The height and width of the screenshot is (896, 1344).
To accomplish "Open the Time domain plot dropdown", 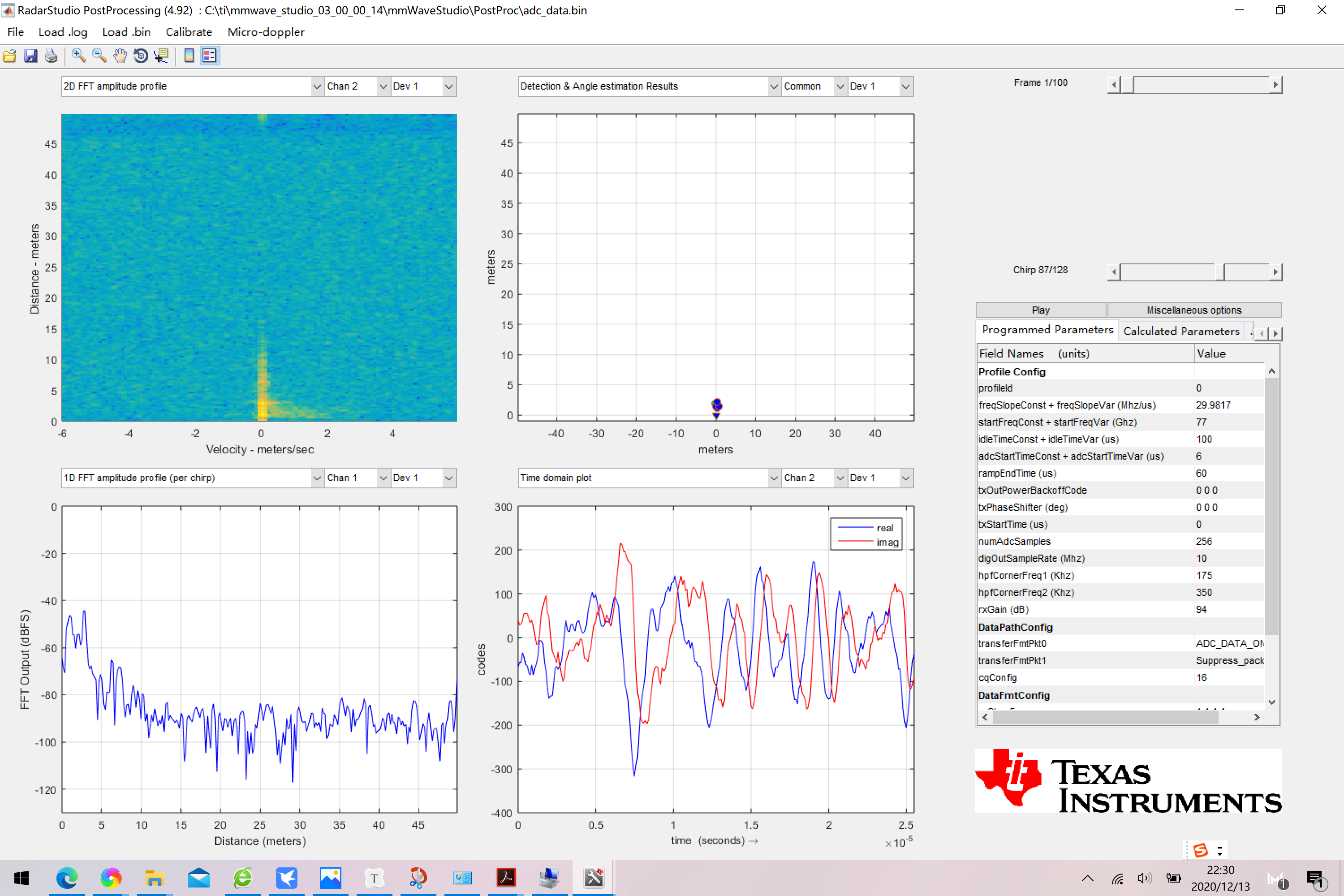I will coord(773,478).
